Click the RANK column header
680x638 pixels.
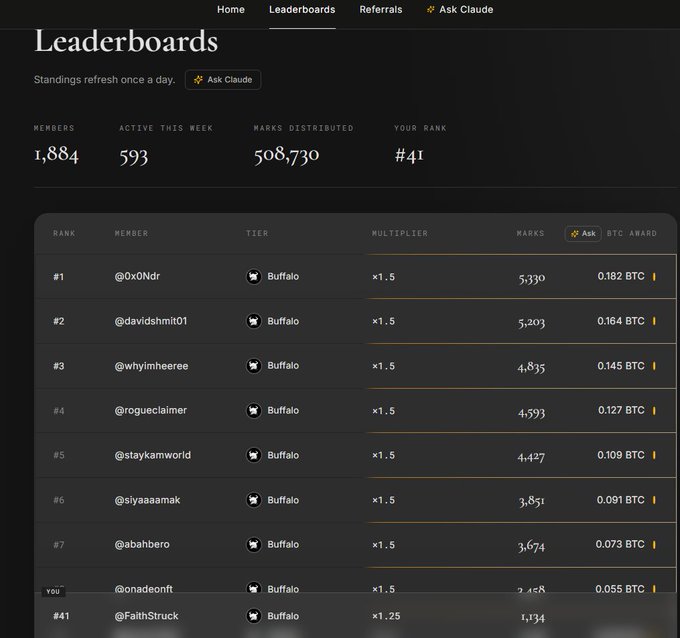(64, 234)
